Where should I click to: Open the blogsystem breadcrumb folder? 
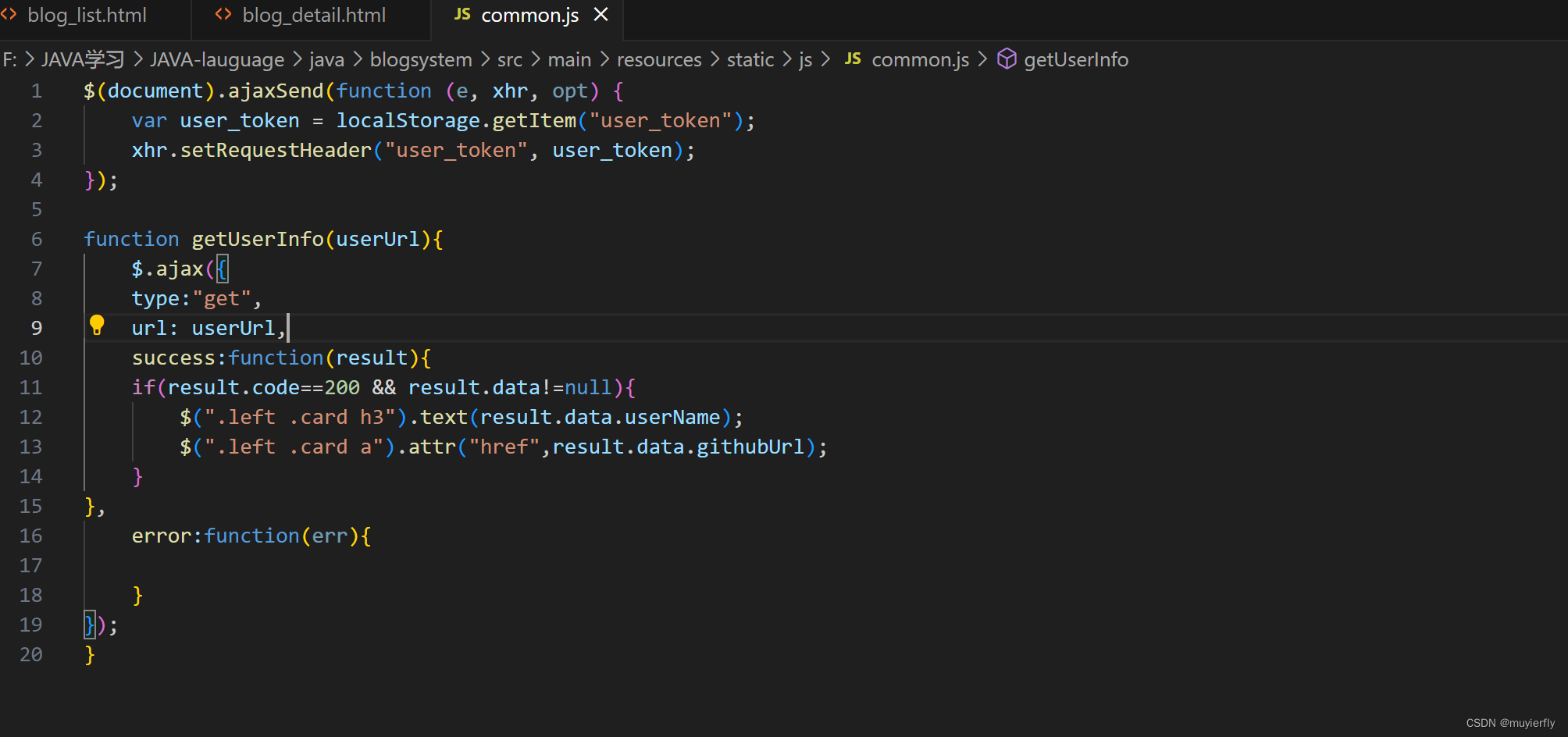tap(421, 60)
